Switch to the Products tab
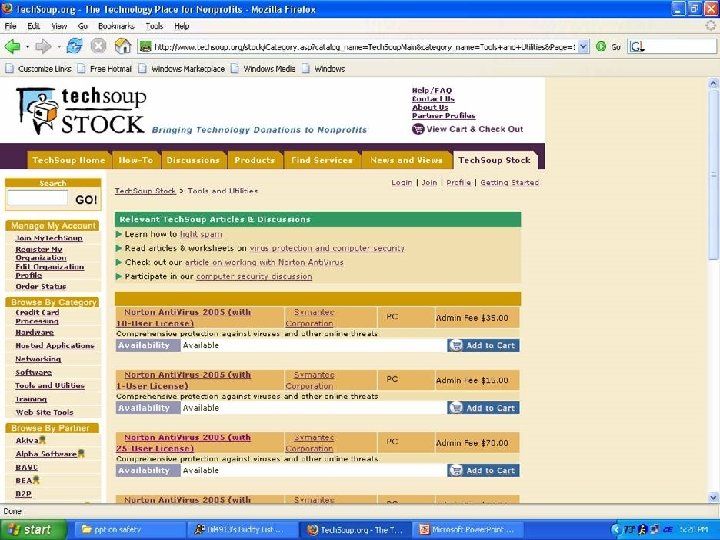720x540 pixels. [254, 160]
